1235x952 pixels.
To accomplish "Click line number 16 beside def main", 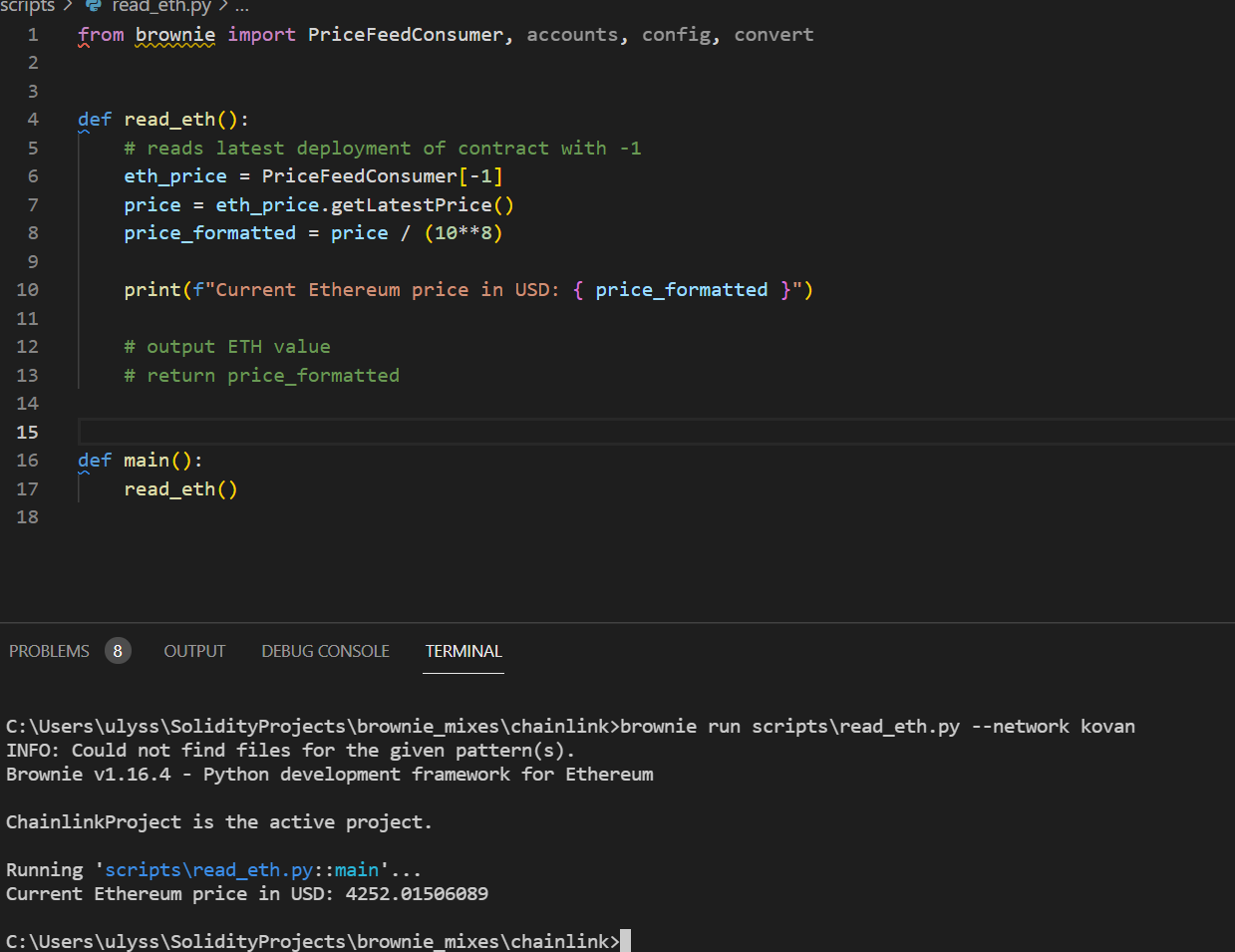I will point(28,461).
